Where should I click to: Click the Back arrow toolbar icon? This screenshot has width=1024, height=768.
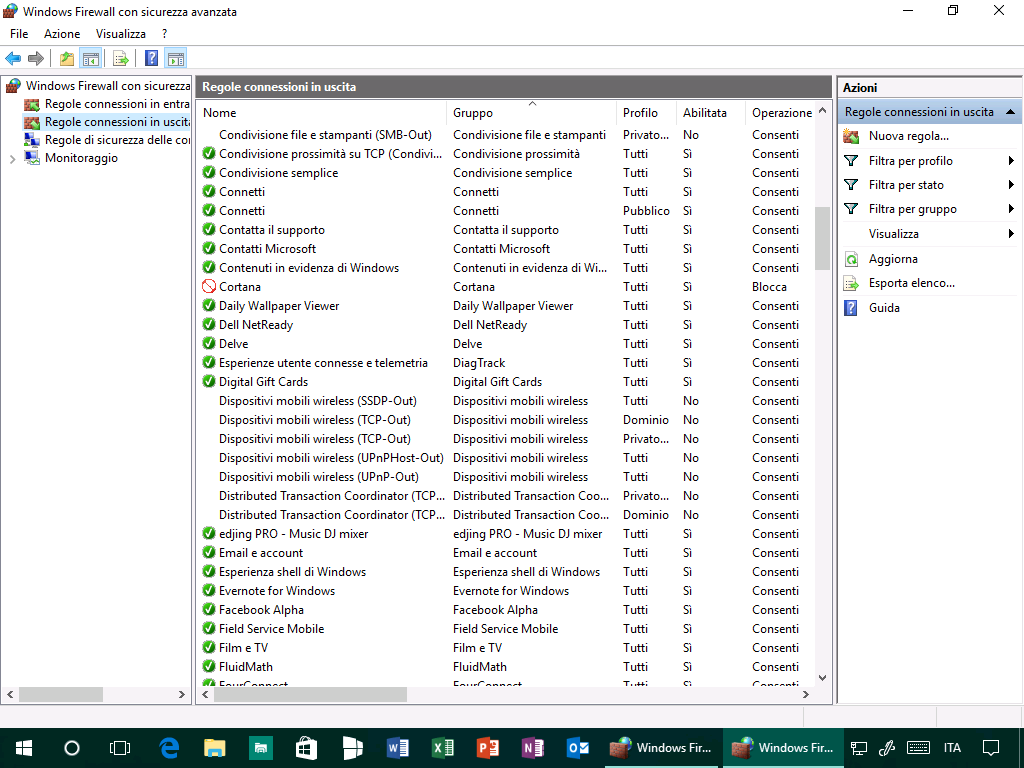(x=12, y=58)
